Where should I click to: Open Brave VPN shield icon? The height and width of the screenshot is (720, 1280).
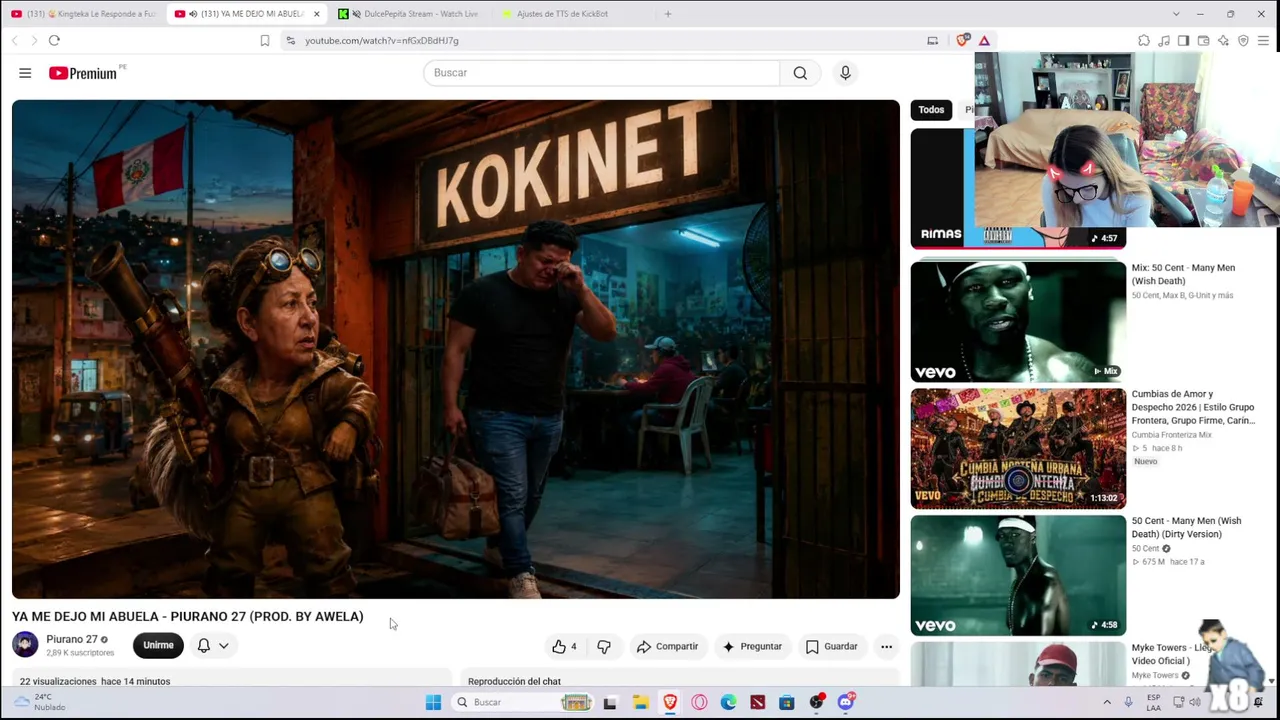click(x=1243, y=41)
